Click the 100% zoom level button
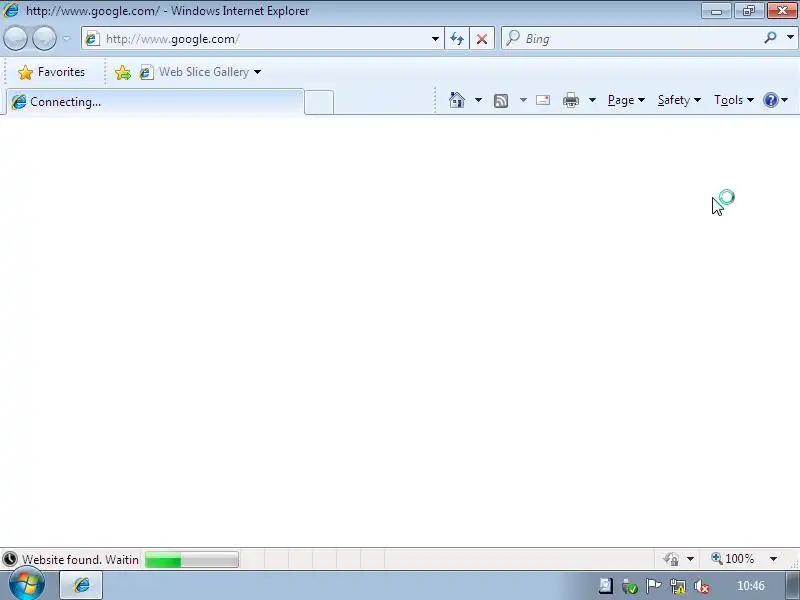The image size is (800, 600). tap(733, 559)
